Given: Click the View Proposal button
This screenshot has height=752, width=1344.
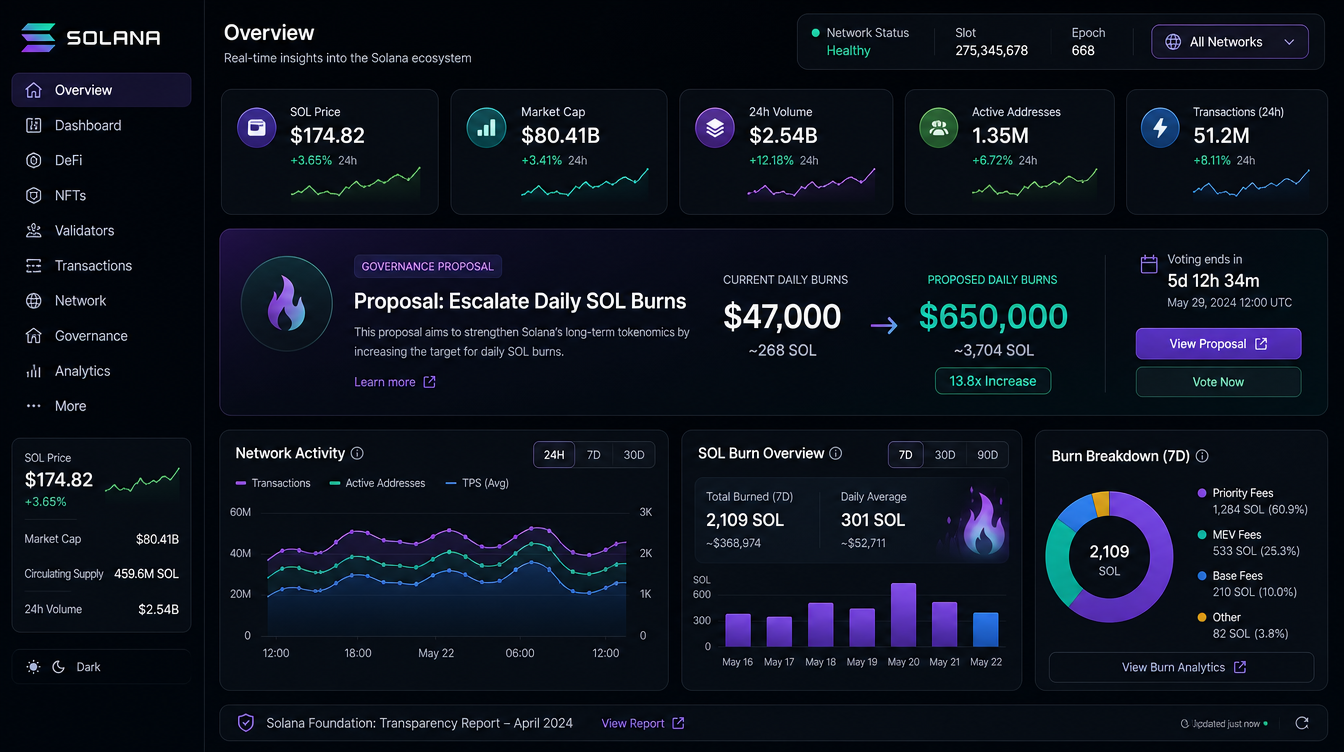Looking at the screenshot, I should tap(1218, 344).
